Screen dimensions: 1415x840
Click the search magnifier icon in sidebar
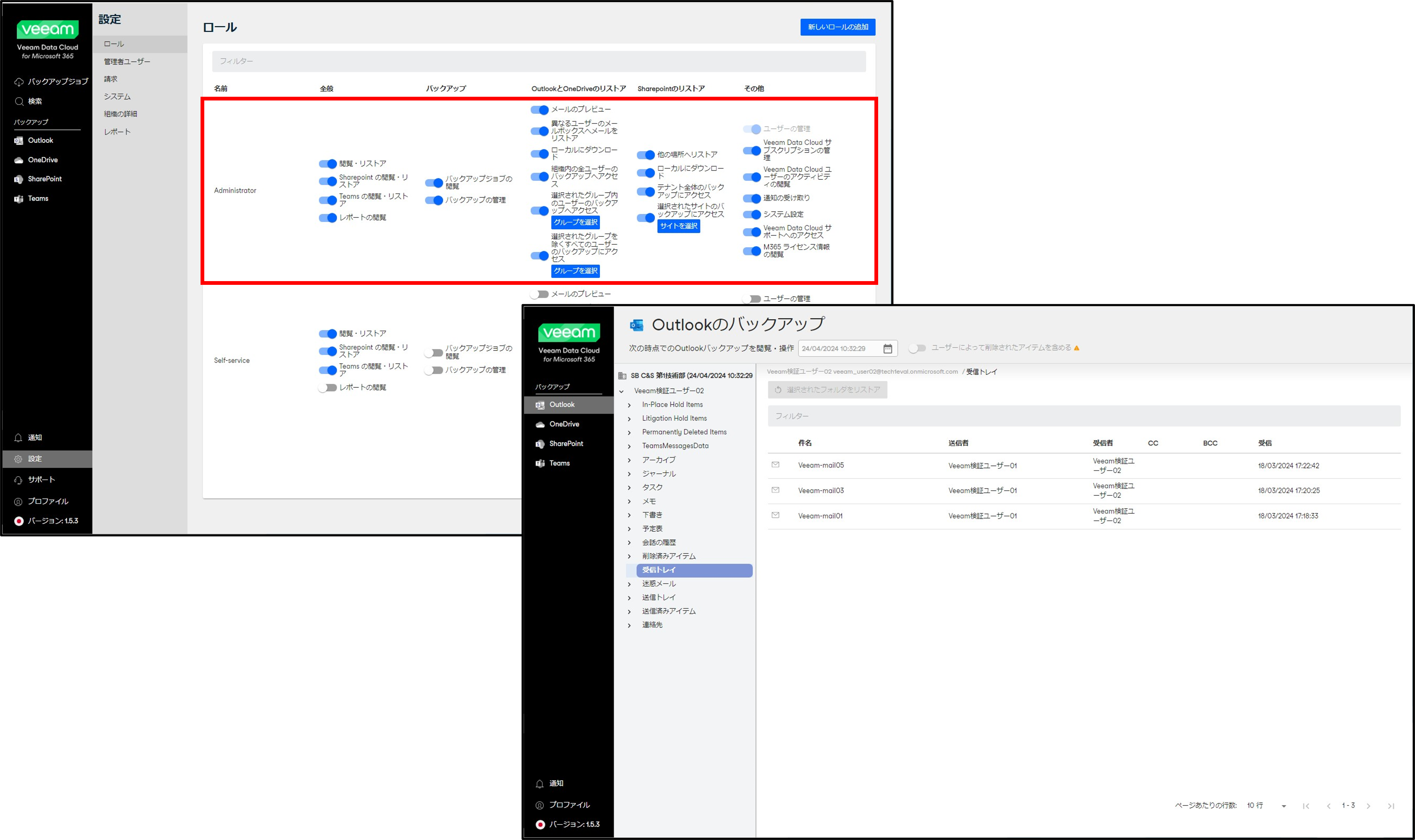19,101
